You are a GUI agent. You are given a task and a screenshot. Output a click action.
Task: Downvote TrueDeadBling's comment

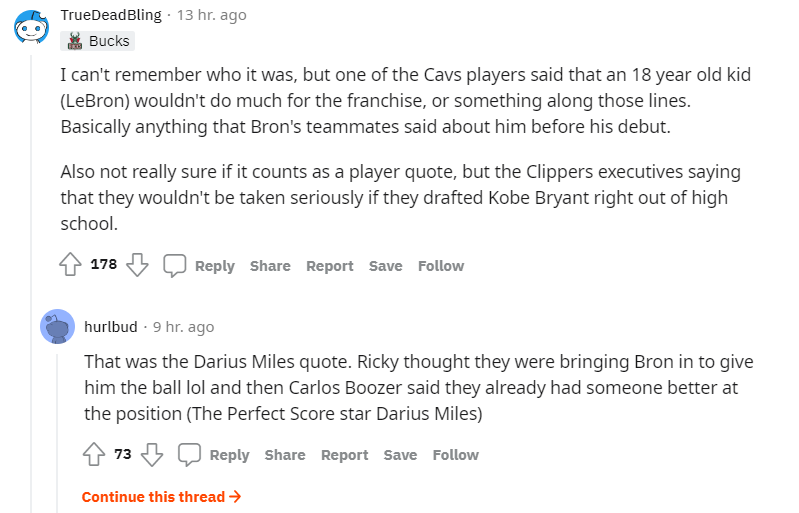point(138,265)
